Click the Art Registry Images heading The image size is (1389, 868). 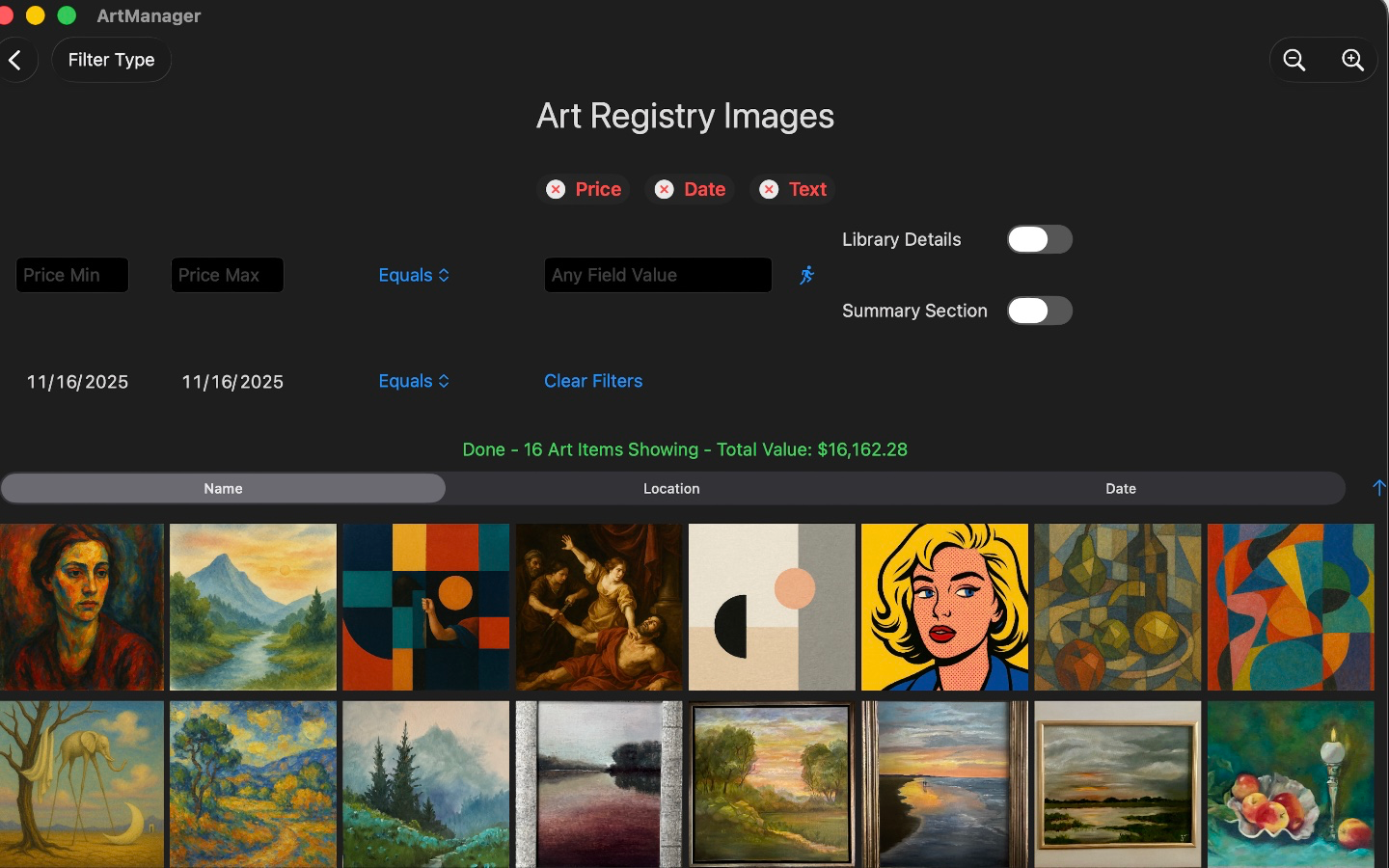[685, 116]
